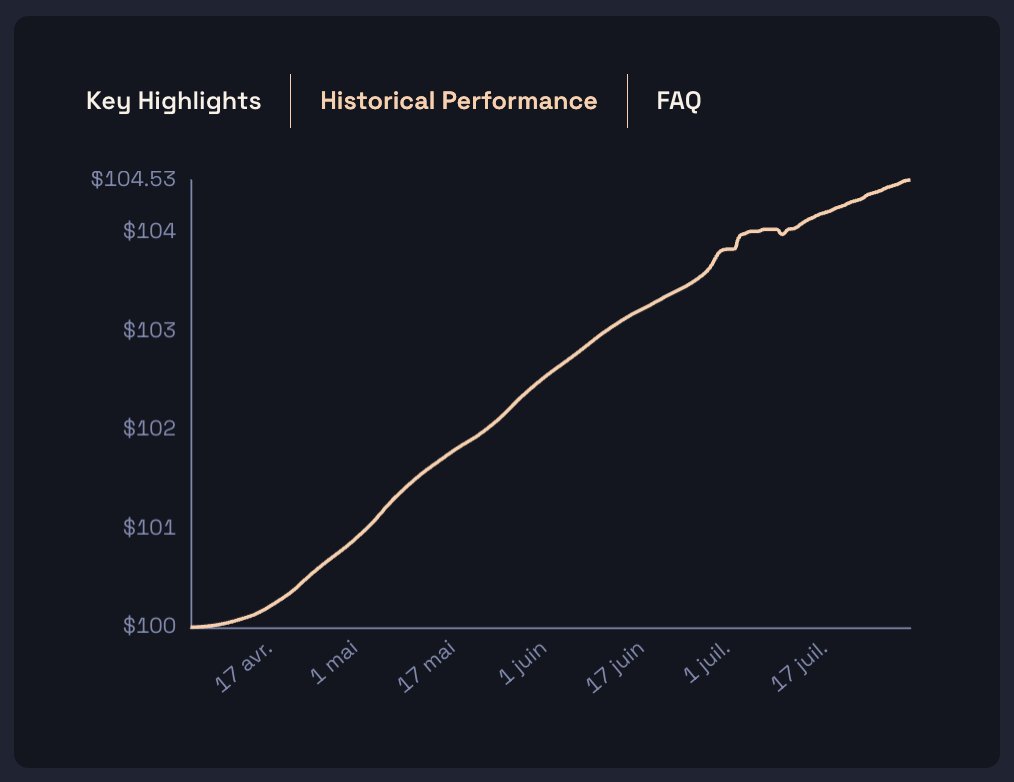Click the $103 y-axis label

pyautogui.click(x=149, y=330)
